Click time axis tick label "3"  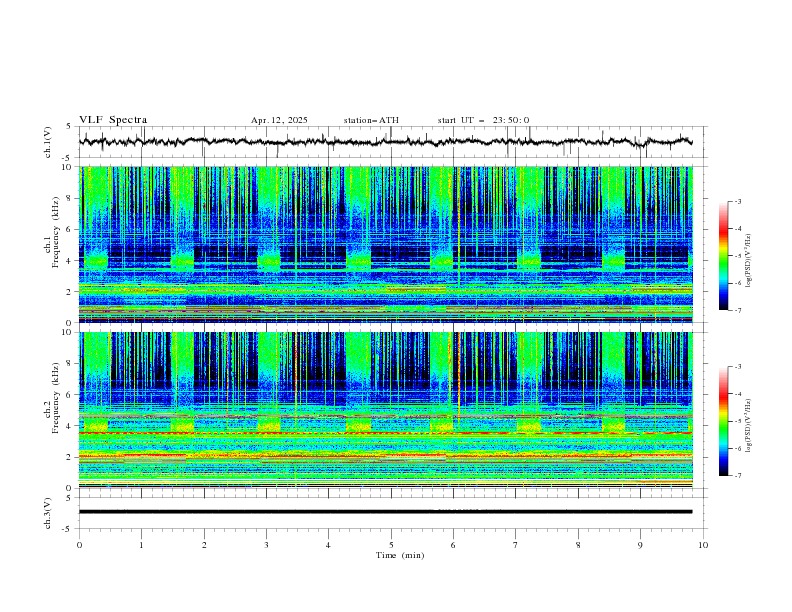tap(266, 545)
